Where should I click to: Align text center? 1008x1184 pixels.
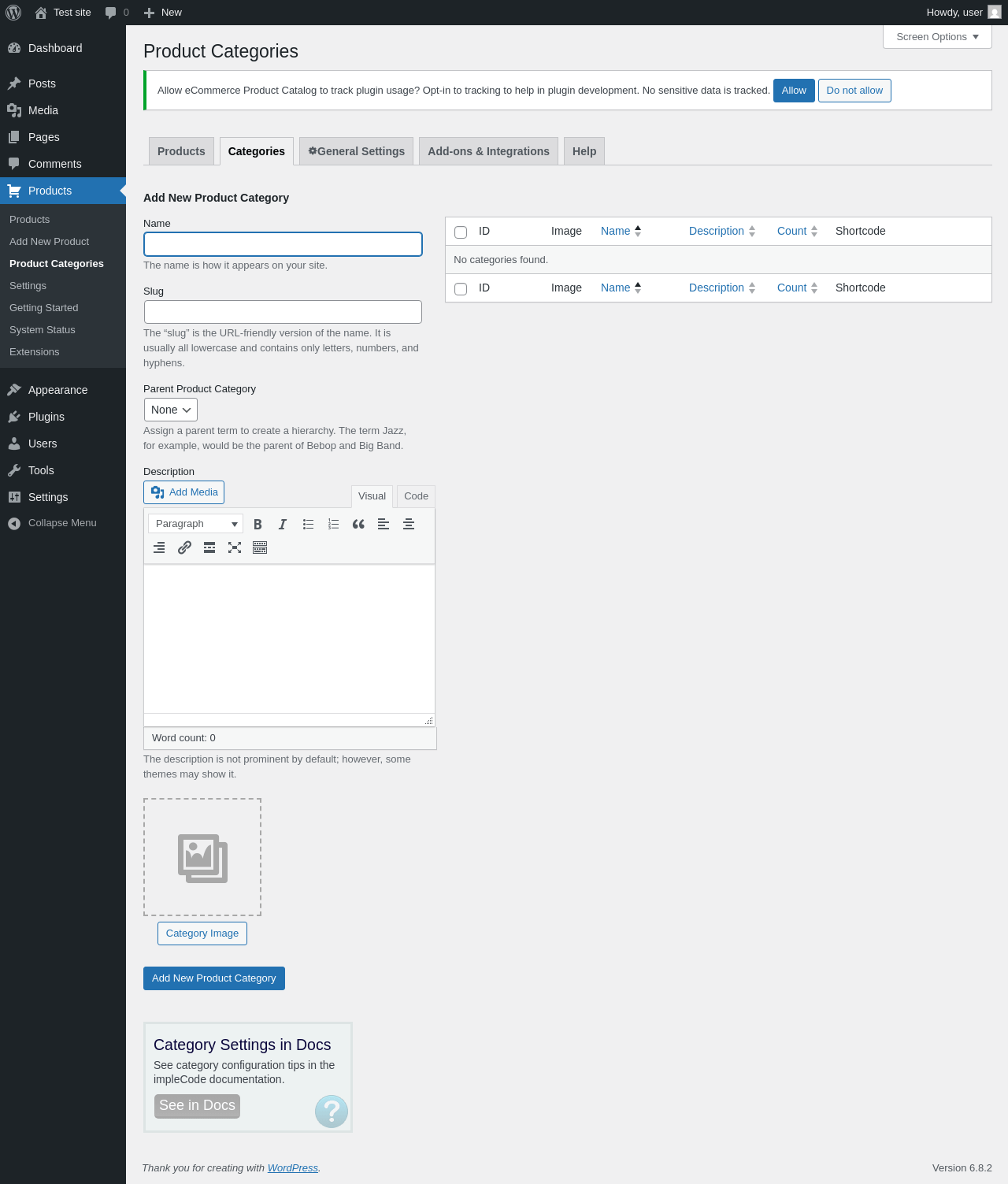pyautogui.click(x=409, y=524)
